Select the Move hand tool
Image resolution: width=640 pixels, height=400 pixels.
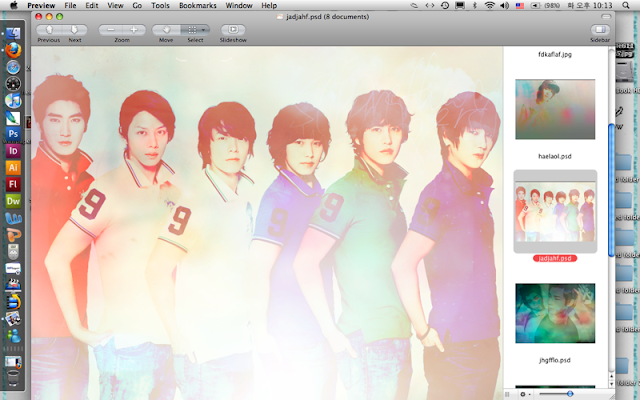coord(166,30)
